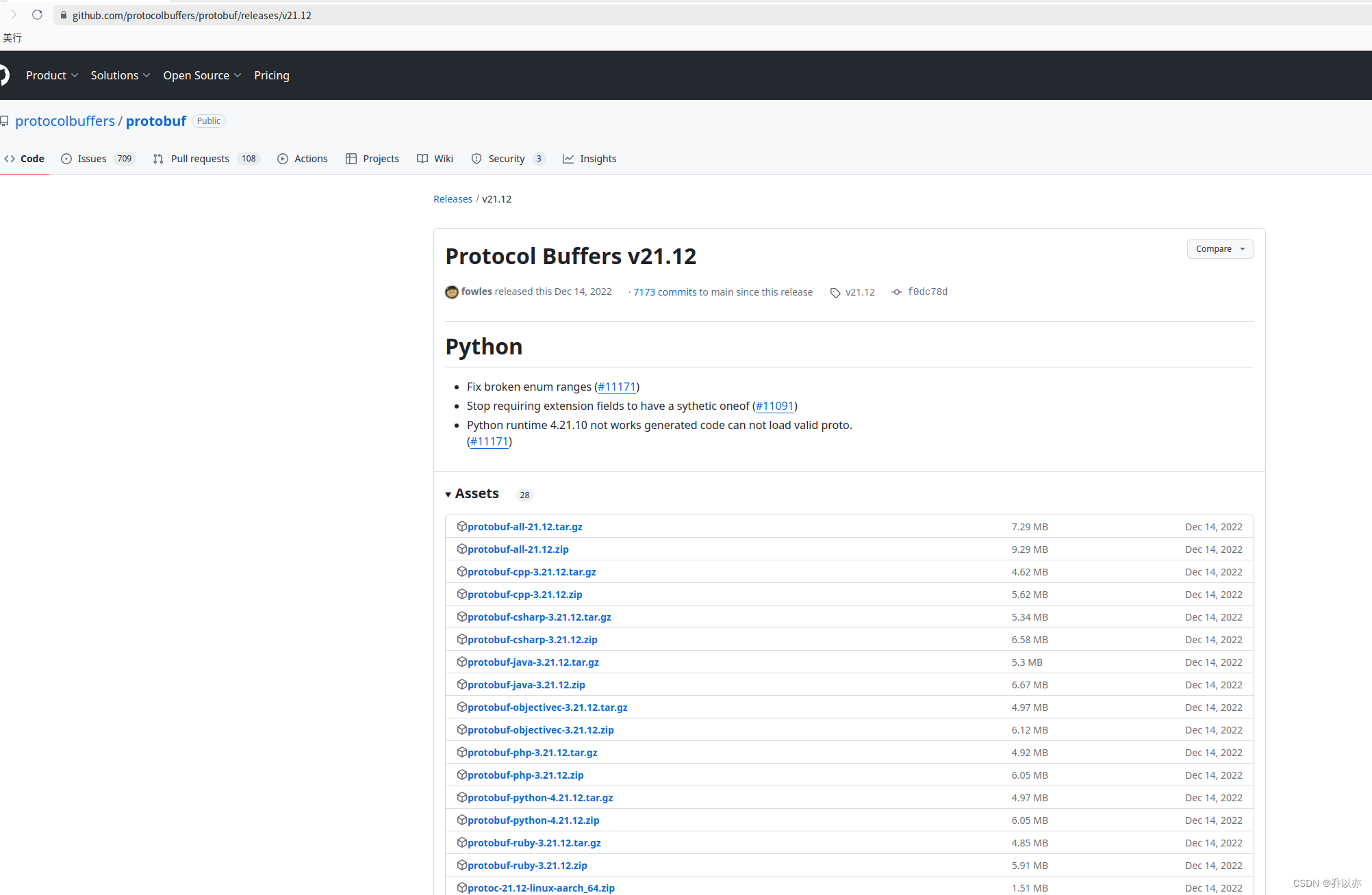Screen dimensions: 1372x895
Task: Download protobuf-python-4.21.12.tar.gz
Action: [x=540, y=798]
